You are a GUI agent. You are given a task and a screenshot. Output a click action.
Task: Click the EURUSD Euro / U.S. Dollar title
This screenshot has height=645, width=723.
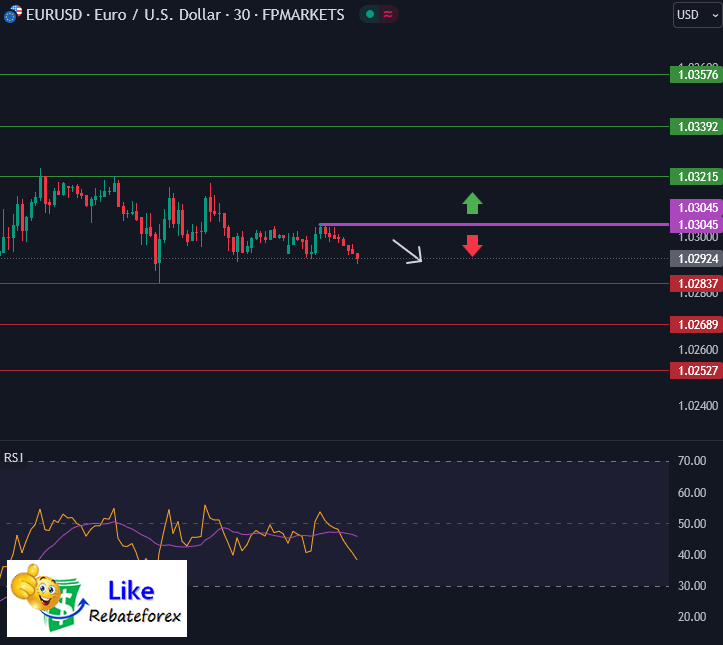[x=185, y=15]
